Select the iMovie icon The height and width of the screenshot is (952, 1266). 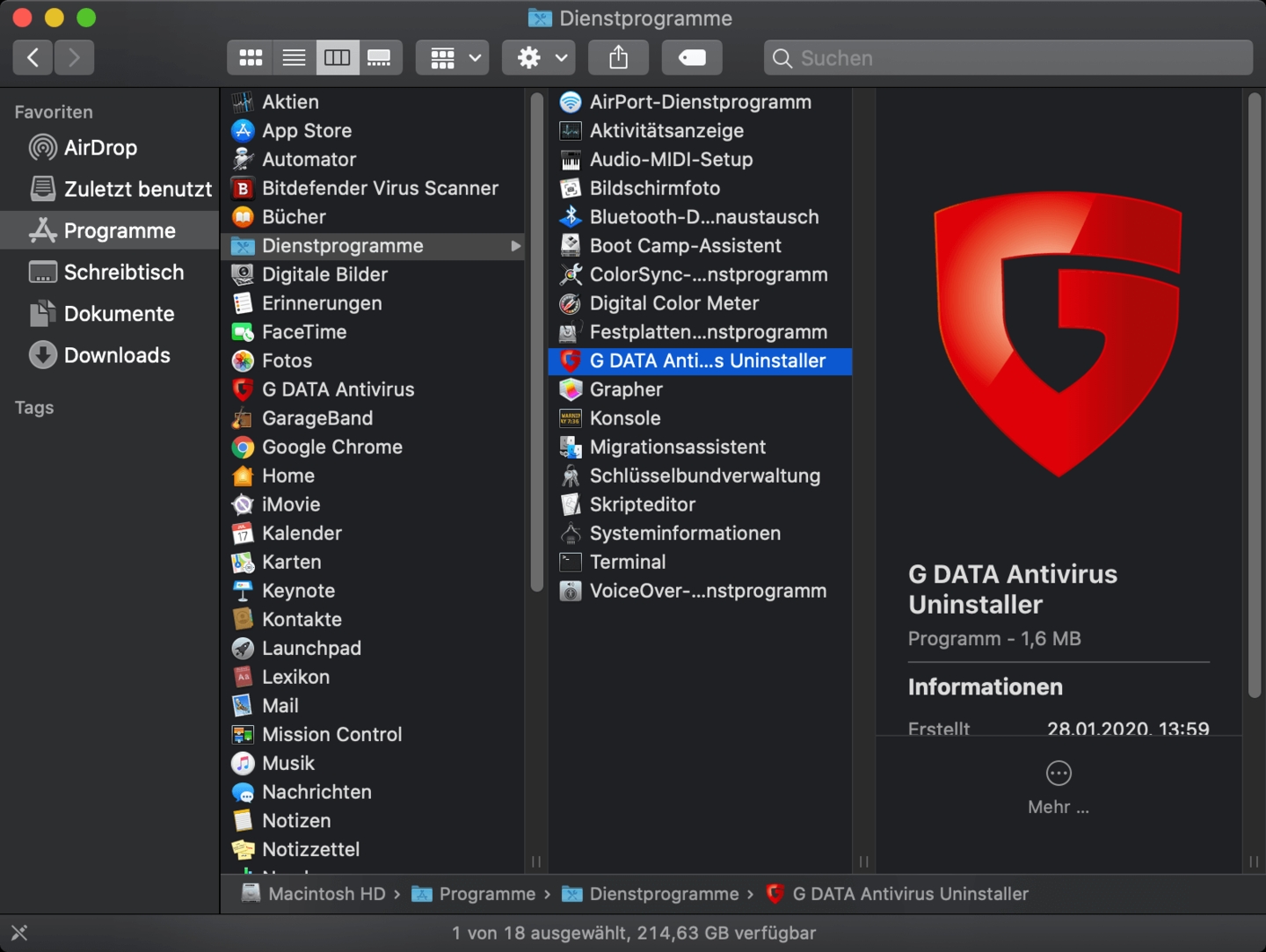tap(243, 505)
